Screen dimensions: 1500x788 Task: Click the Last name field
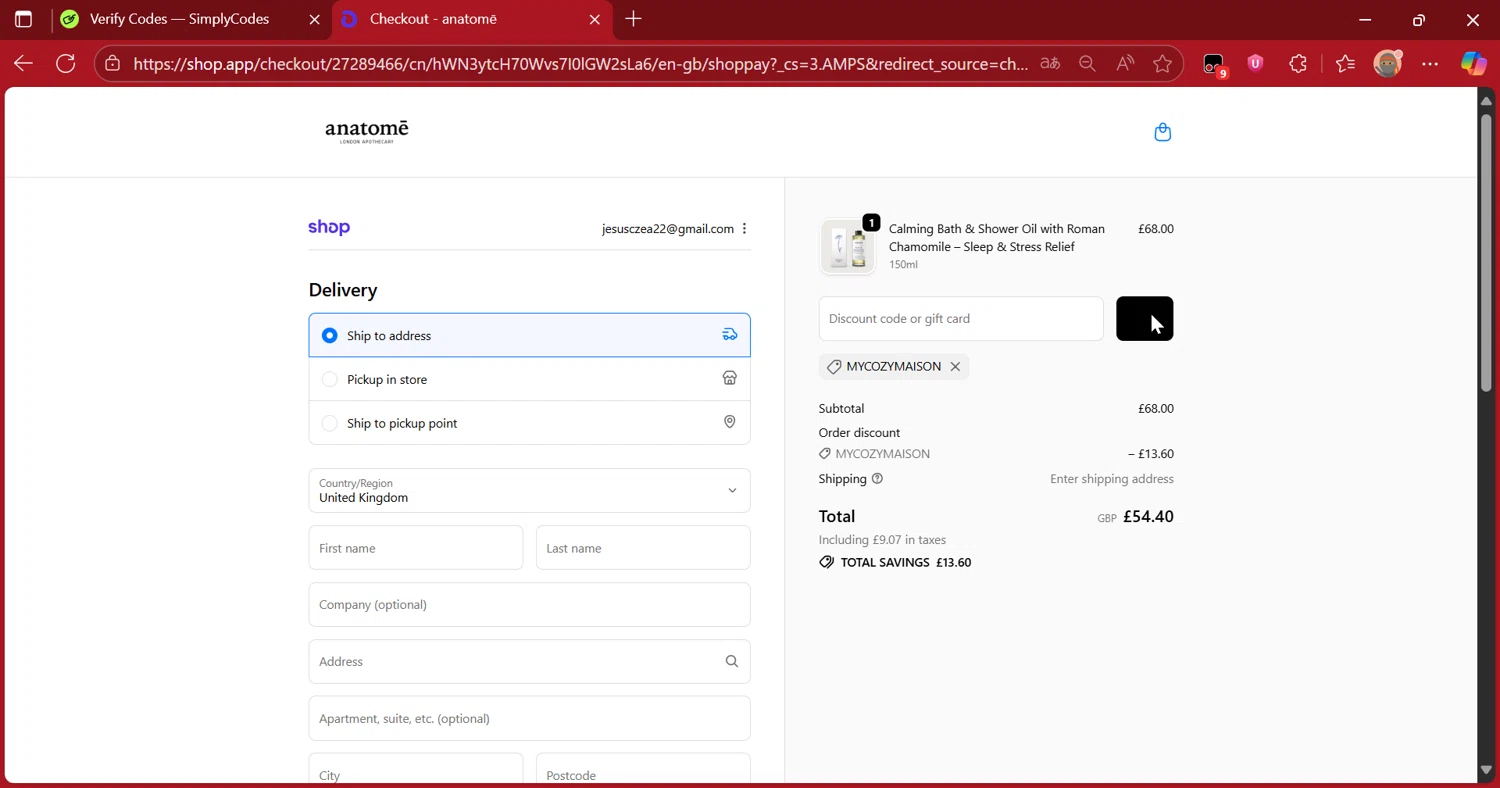tap(643, 548)
